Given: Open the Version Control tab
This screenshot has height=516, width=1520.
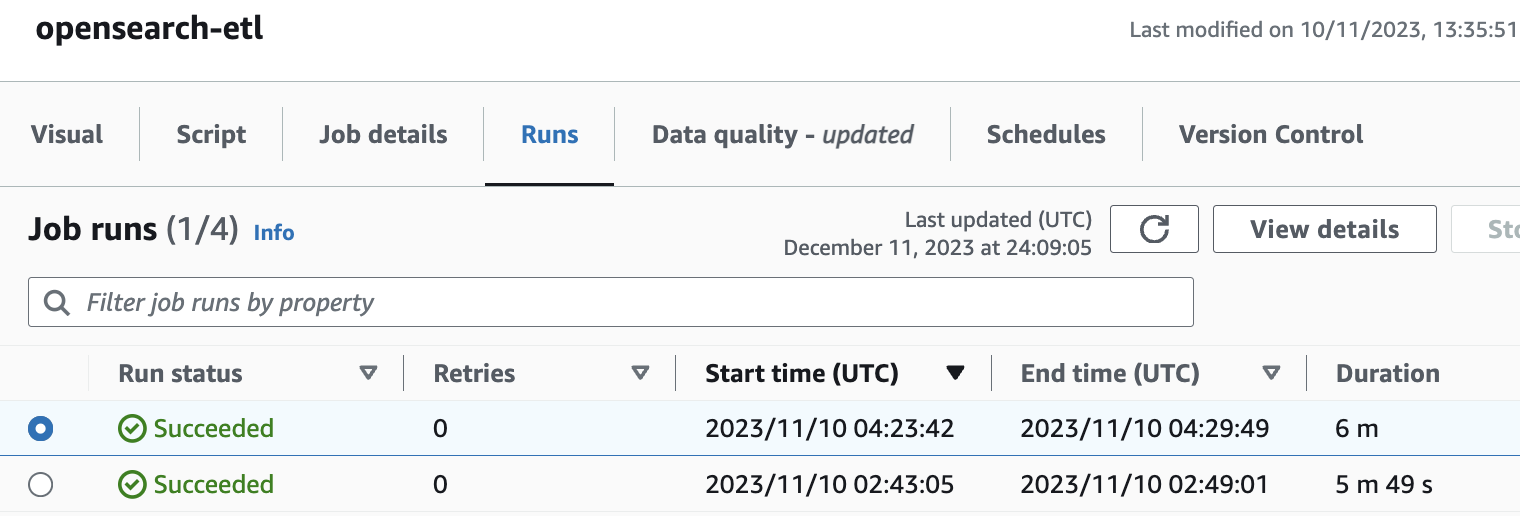Looking at the screenshot, I should pyautogui.click(x=1271, y=135).
